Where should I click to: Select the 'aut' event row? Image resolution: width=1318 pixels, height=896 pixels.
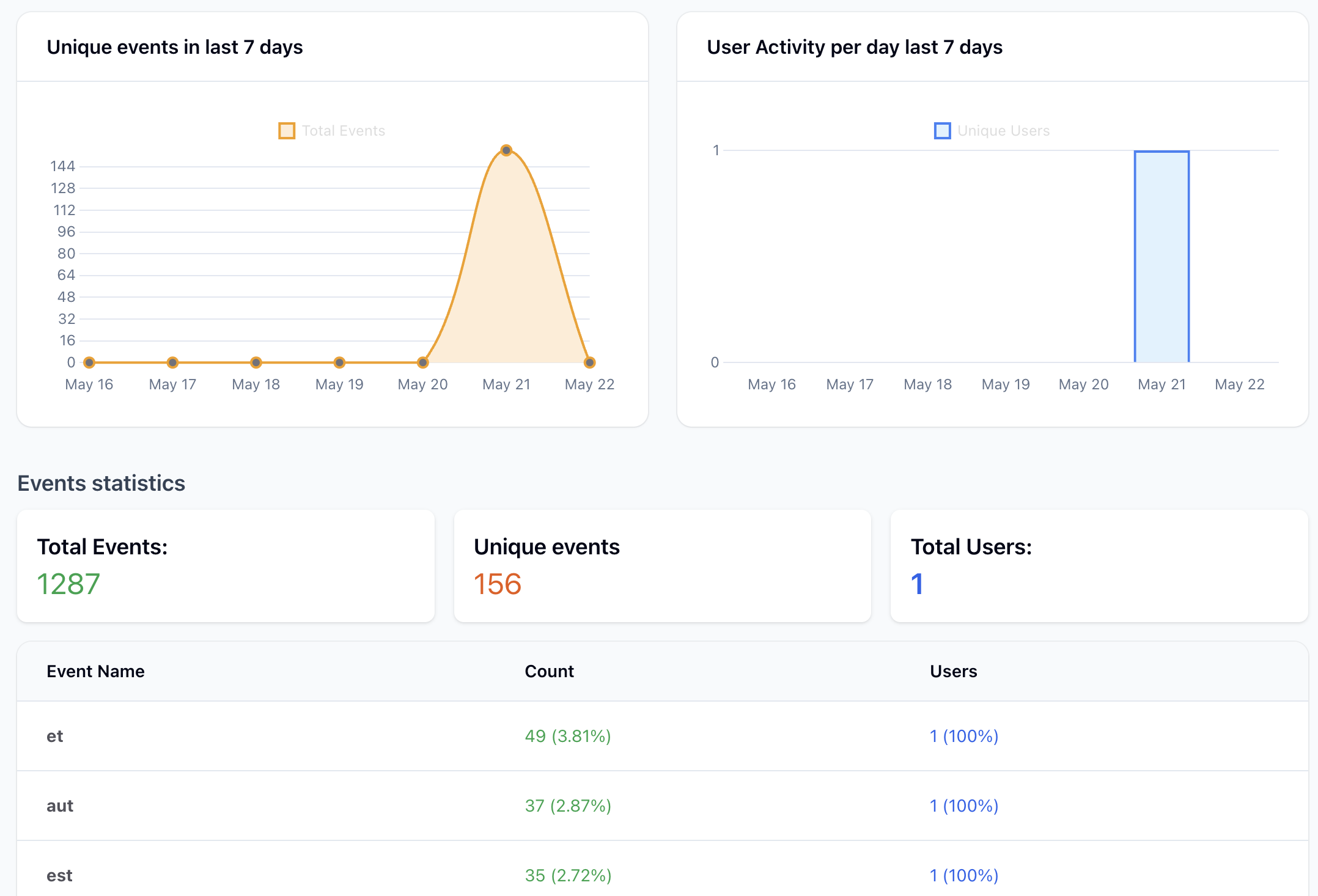pyautogui.click(x=60, y=806)
